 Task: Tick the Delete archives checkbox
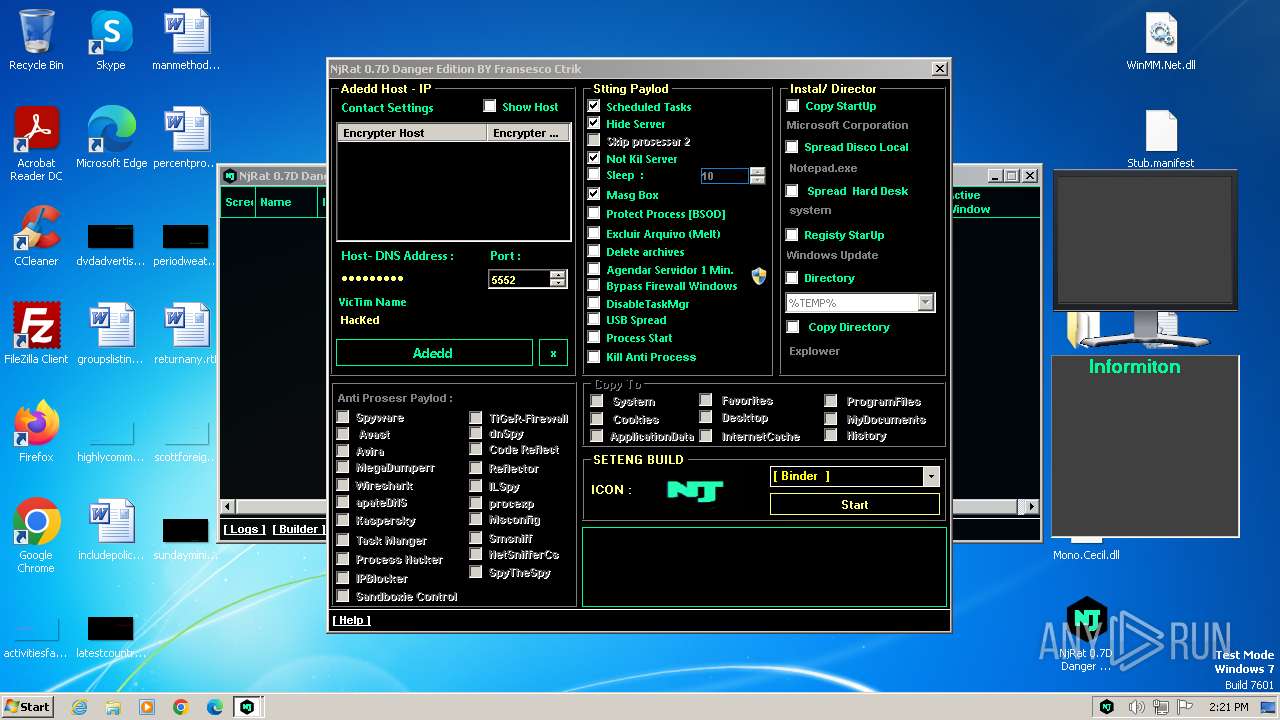pos(594,251)
